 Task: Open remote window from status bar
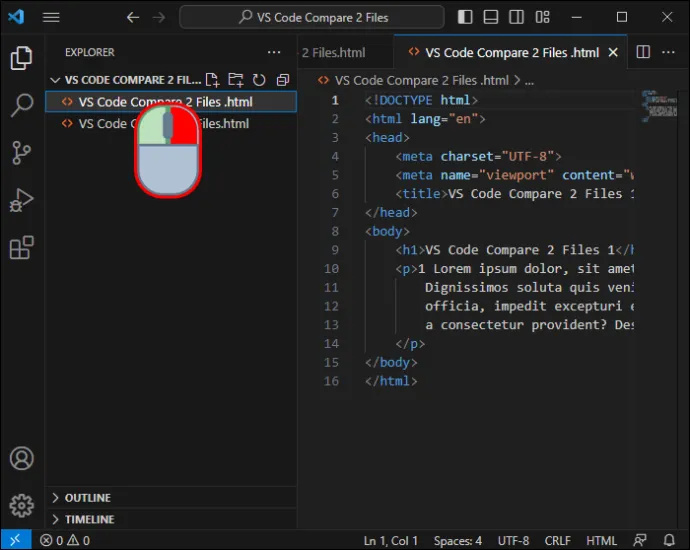pyautogui.click(x=16, y=540)
